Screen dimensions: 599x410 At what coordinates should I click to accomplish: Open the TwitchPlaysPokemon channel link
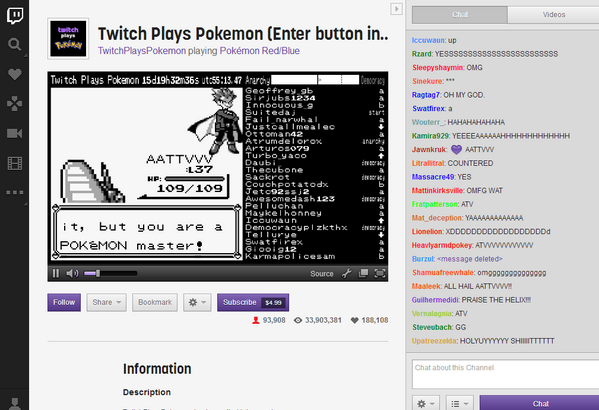[x=142, y=51]
